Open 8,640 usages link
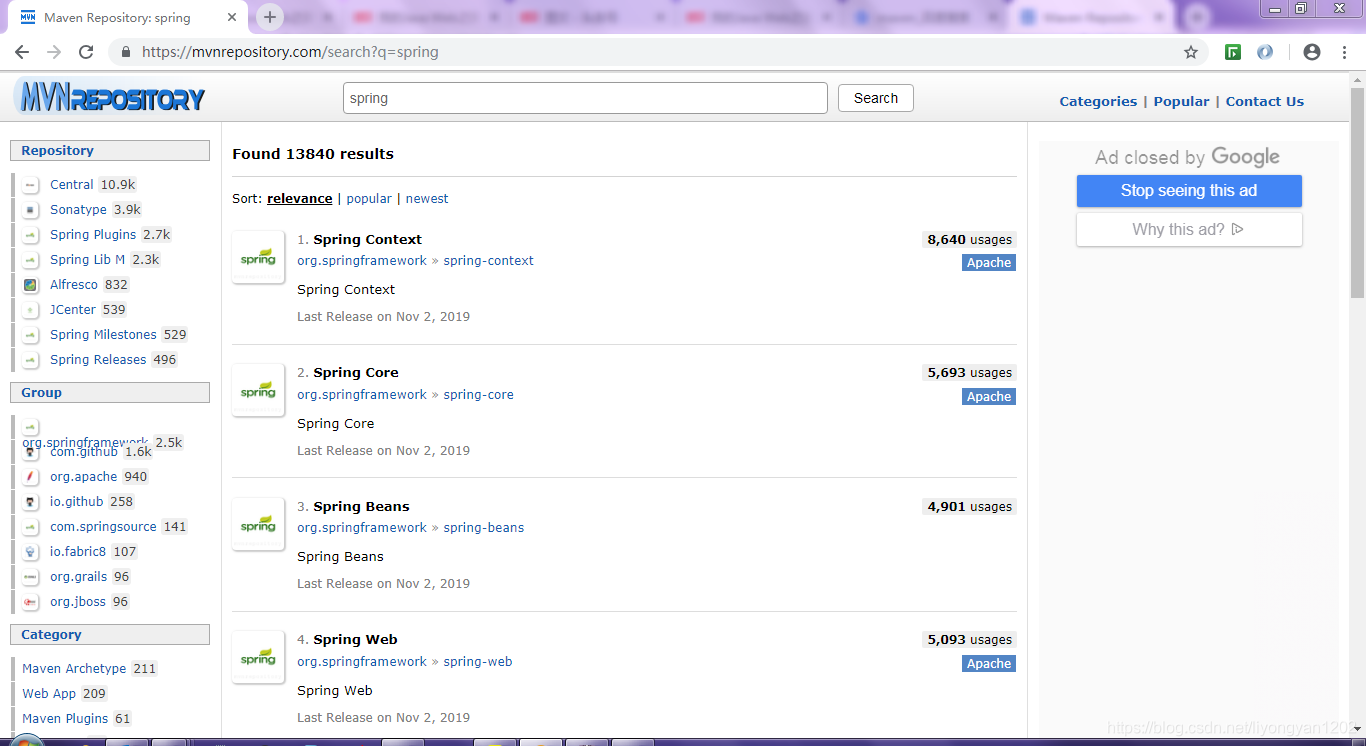1366x746 pixels. point(969,239)
